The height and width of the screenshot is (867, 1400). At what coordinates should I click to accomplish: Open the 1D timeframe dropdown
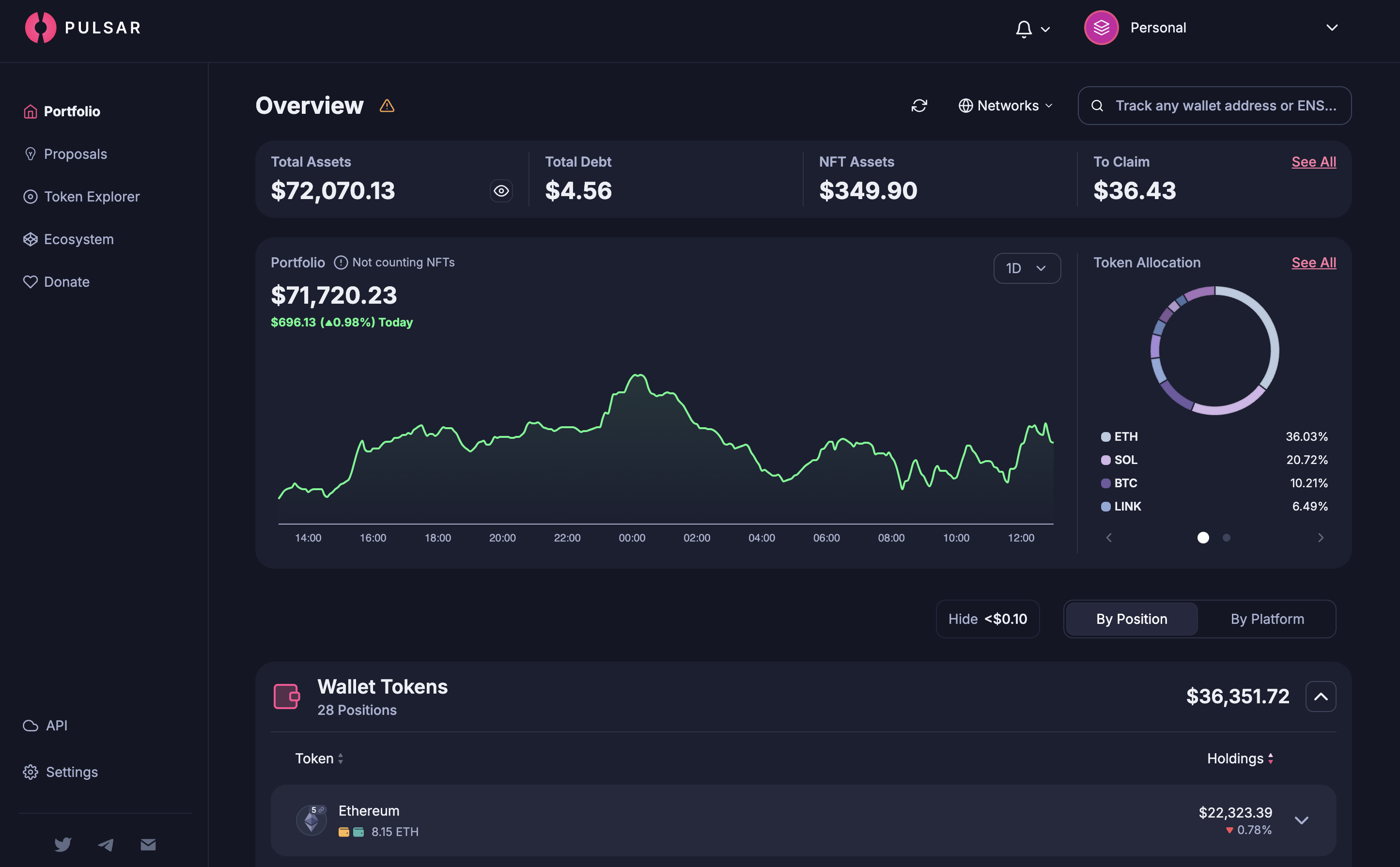coord(1026,268)
